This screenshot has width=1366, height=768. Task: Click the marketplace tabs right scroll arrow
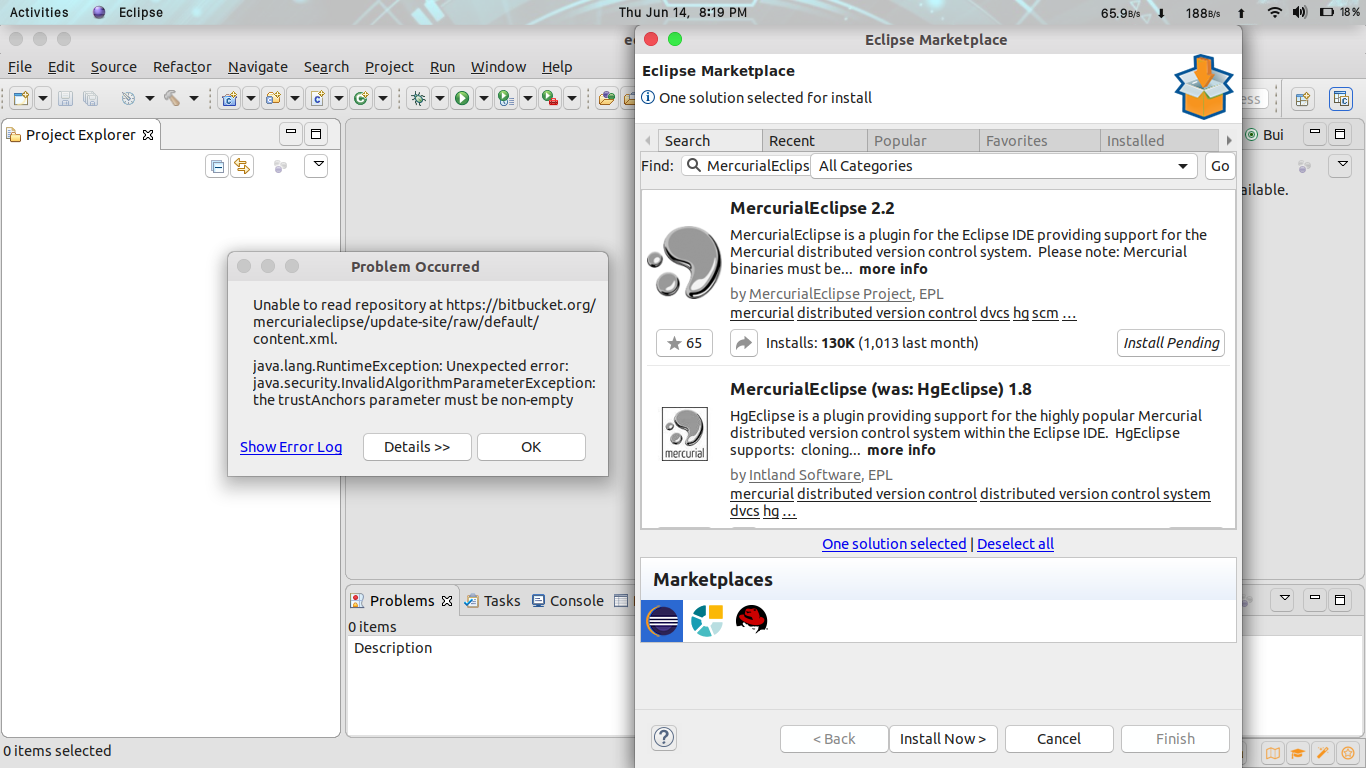click(x=1229, y=141)
